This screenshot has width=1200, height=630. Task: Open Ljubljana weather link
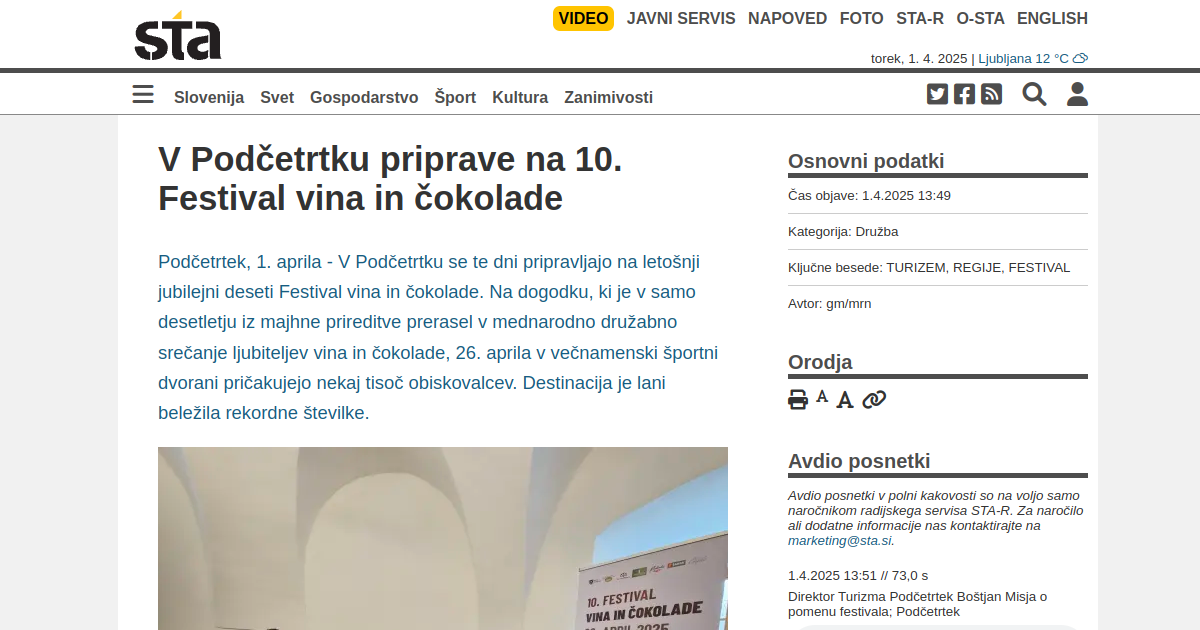coord(1032,58)
